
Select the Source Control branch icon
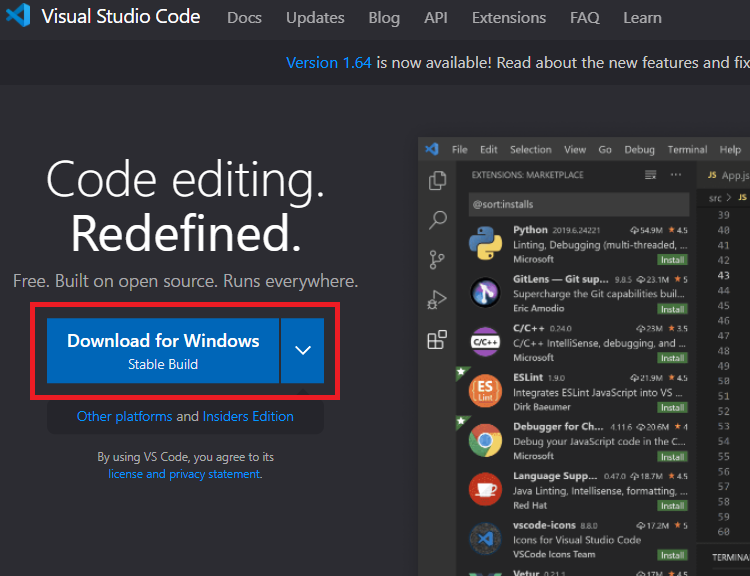pyautogui.click(x=436, y=260)
